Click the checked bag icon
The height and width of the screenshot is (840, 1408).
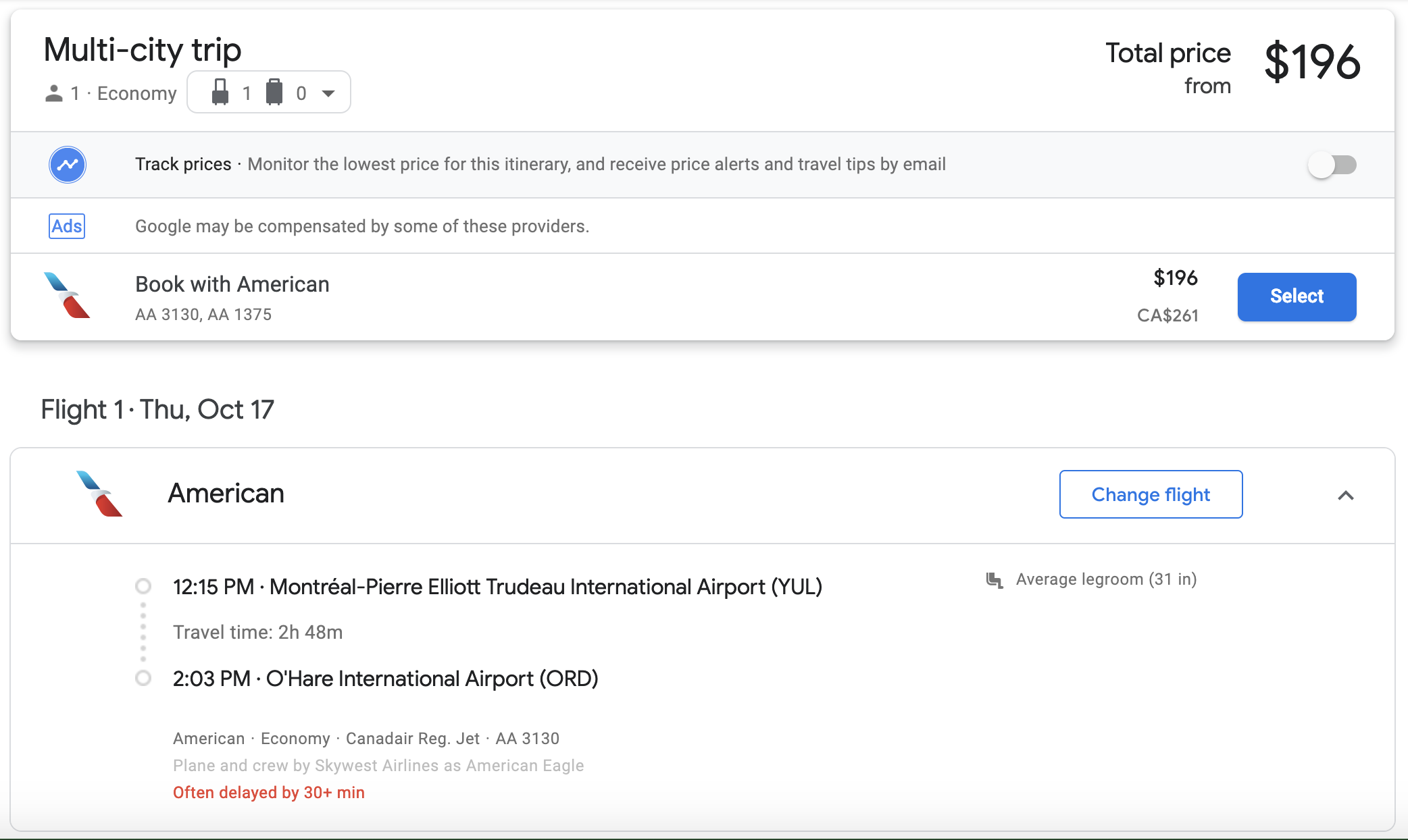click(x=274, y=93)
